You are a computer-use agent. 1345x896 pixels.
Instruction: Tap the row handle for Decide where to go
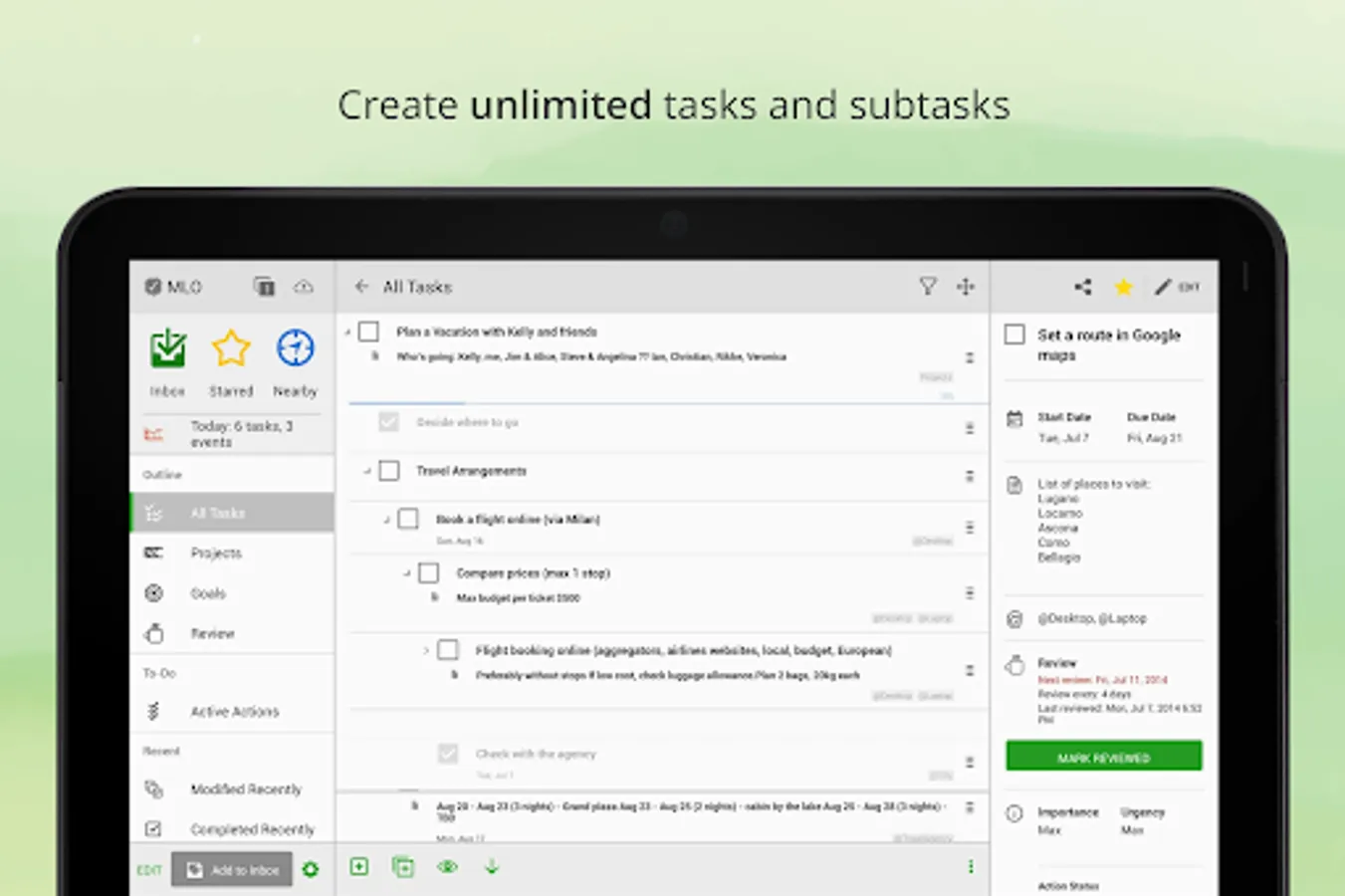[x=969, y=428]
